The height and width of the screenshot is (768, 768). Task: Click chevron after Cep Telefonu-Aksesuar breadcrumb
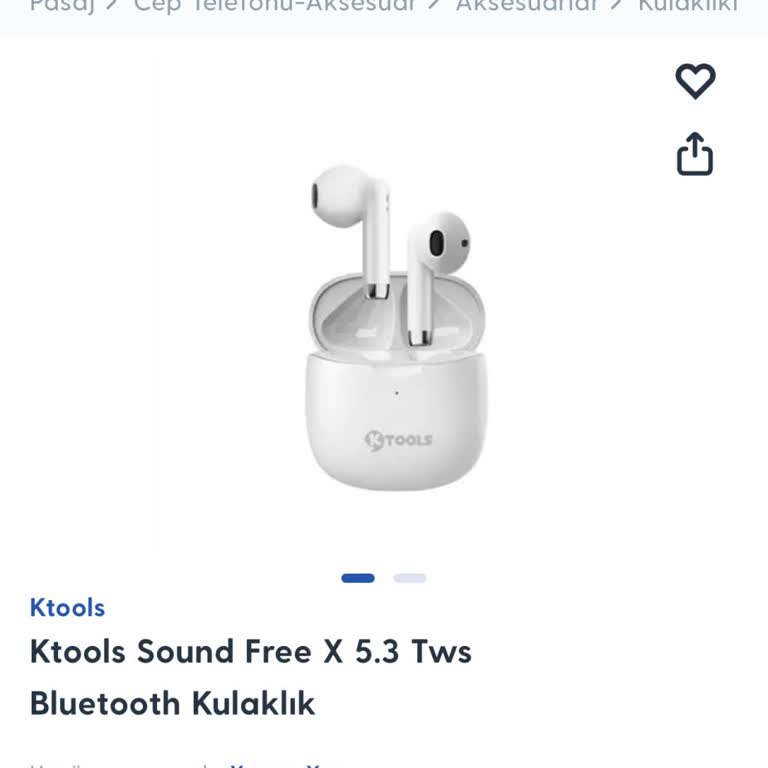433,5
